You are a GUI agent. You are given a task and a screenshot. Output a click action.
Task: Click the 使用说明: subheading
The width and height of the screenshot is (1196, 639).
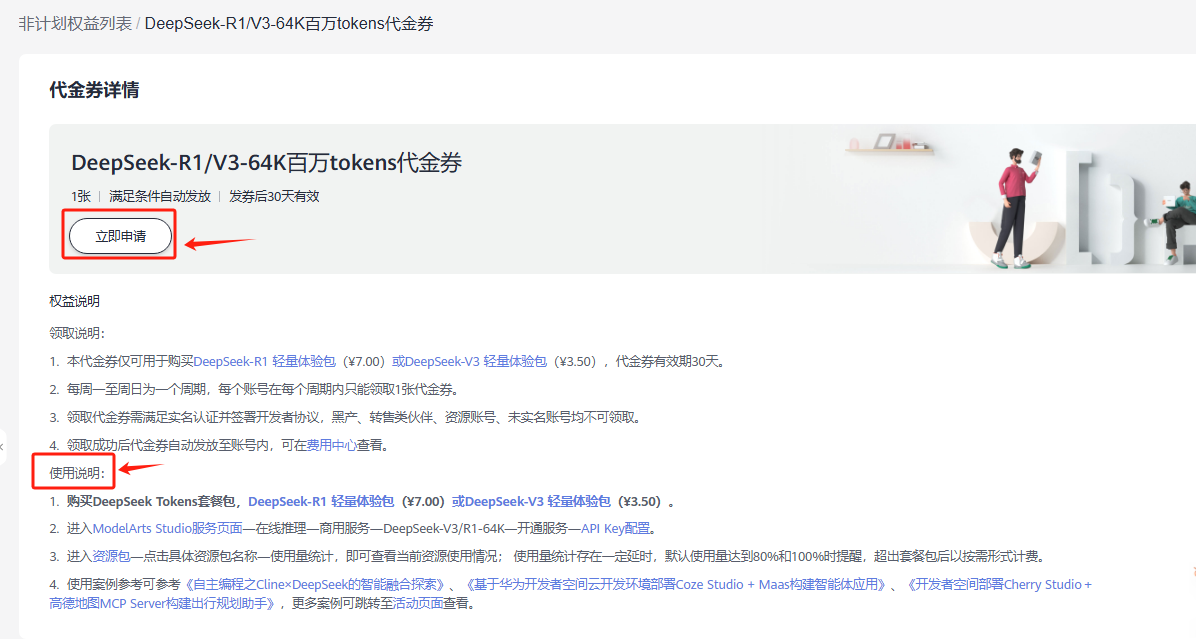[77, 474]
